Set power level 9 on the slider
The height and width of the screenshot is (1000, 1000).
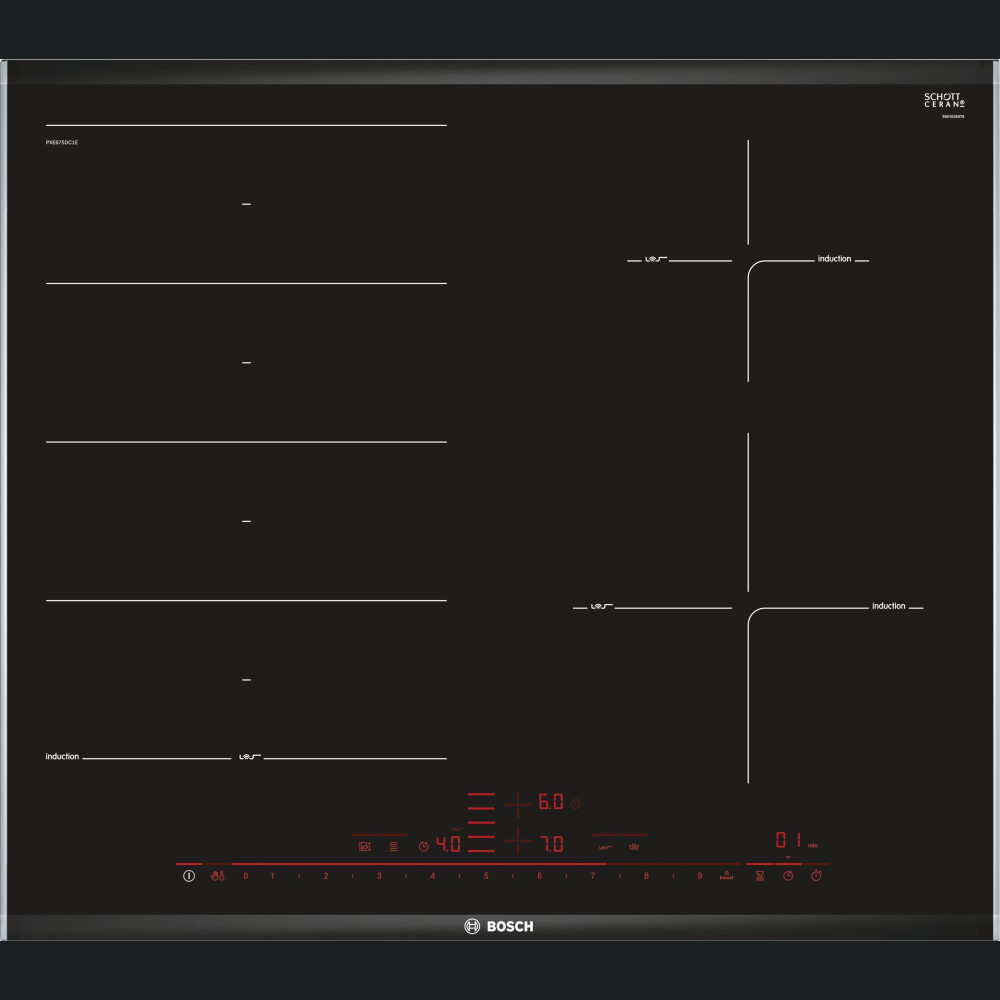700,876
